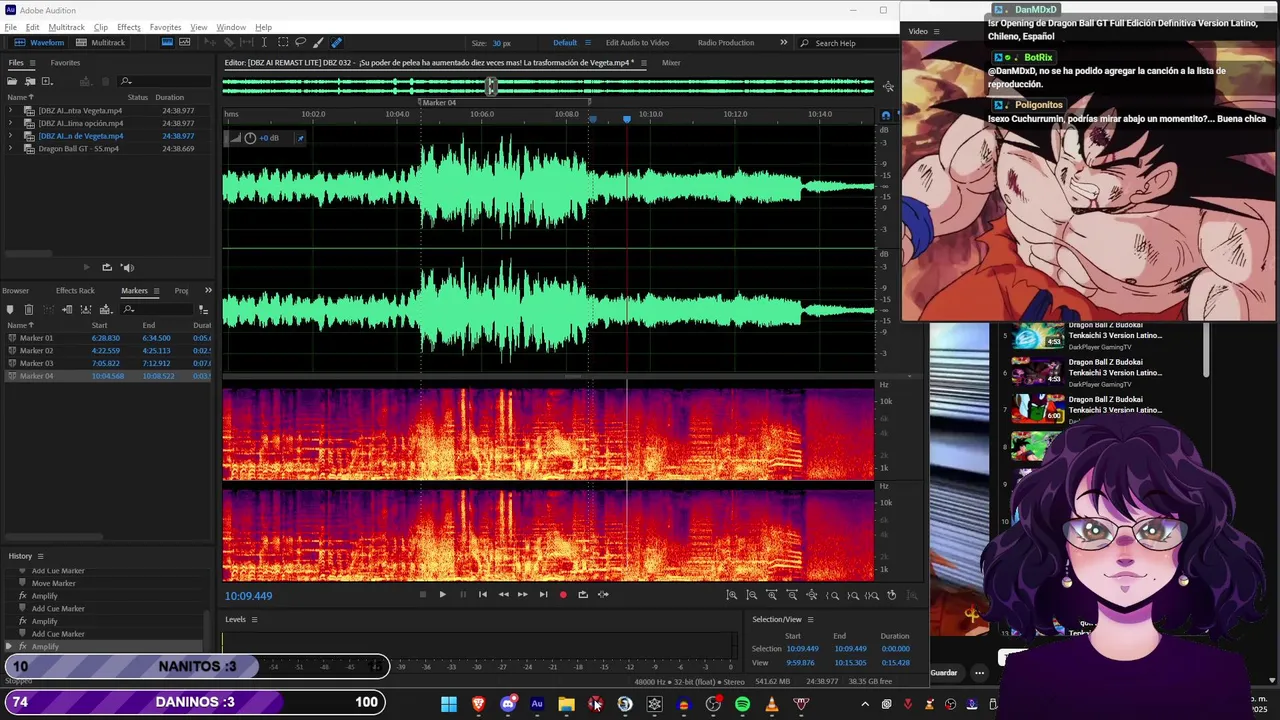Show hidden panel tabs with chevron
This screenshot has width=1280, height=720.
click(x=208, y=291)
